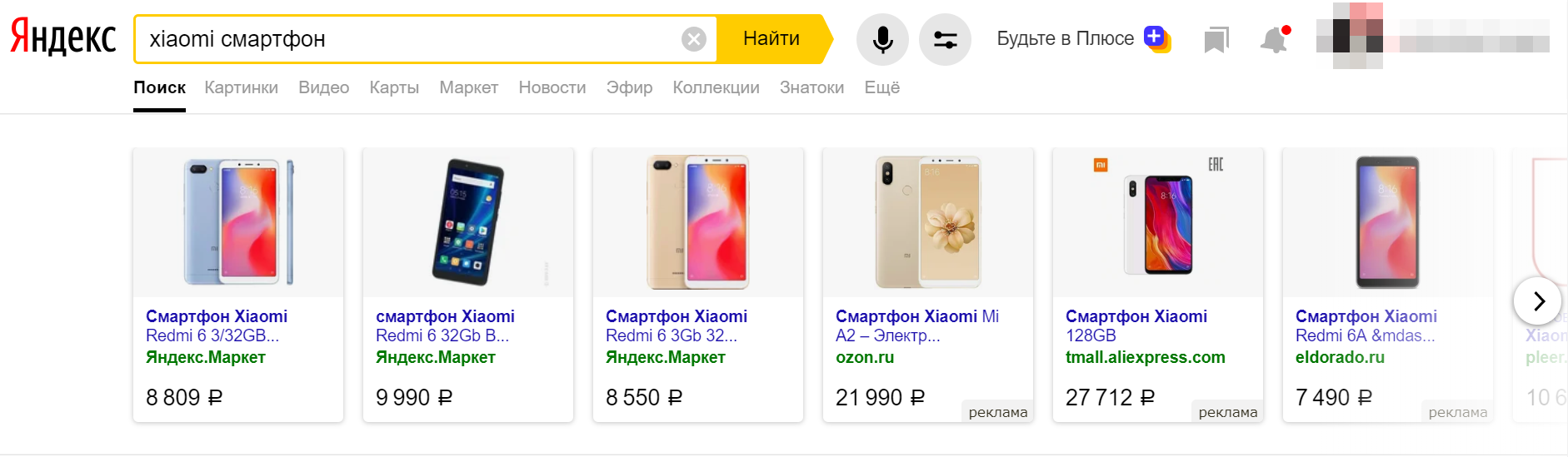
Task: Click the blue Redmi 6 3/32GB thumbnail
Action: [x=238, y=222]
